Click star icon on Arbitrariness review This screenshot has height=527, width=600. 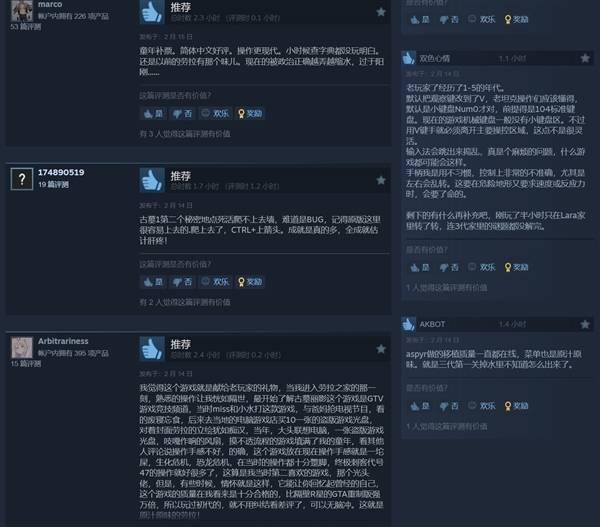click(381, 349)
